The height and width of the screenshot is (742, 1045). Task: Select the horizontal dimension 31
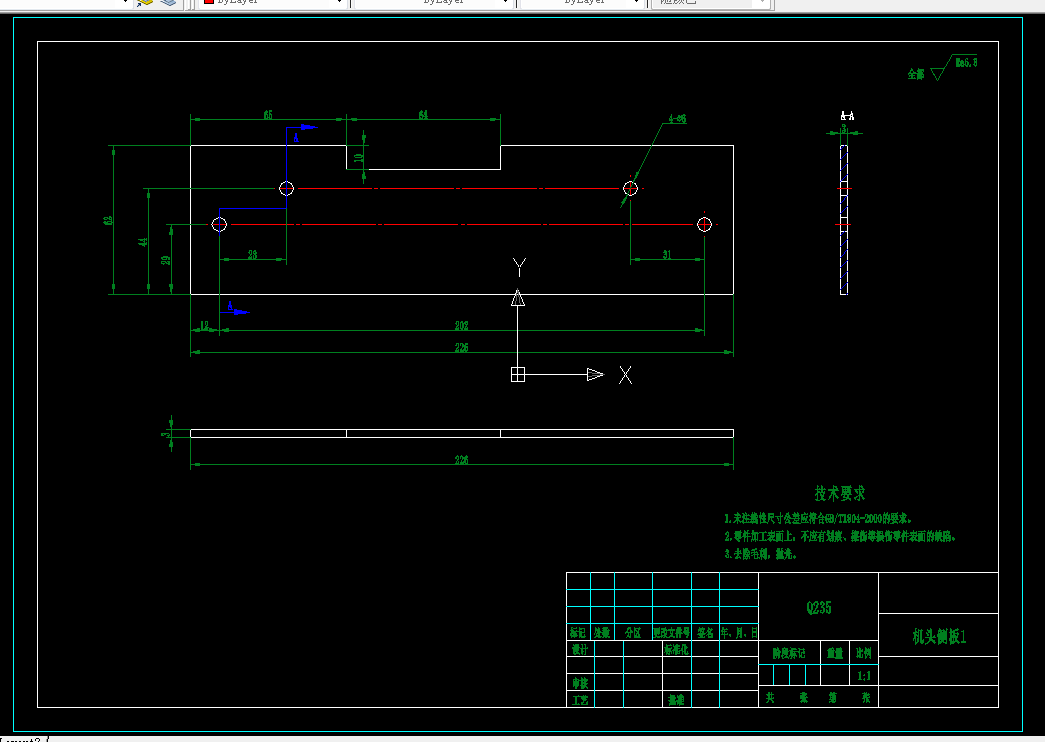point(667,255)
